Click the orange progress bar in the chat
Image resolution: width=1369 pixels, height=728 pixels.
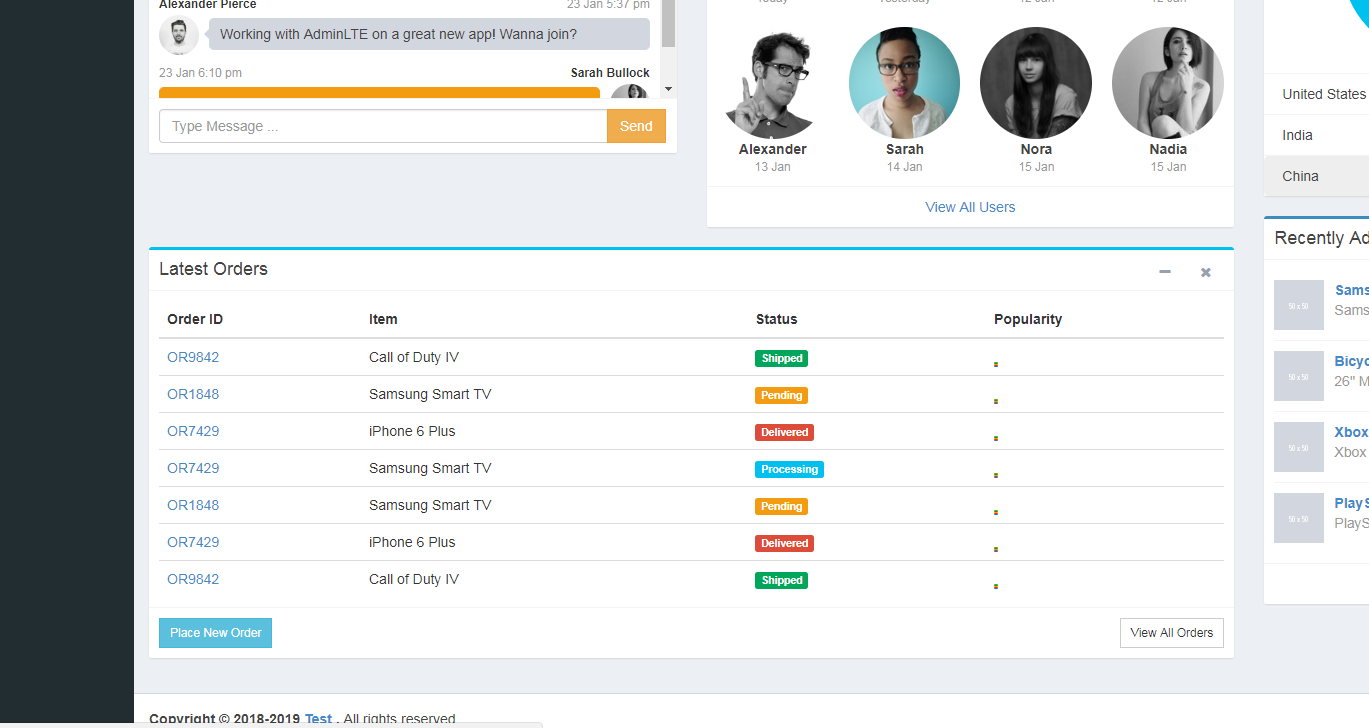click(380, 91)
